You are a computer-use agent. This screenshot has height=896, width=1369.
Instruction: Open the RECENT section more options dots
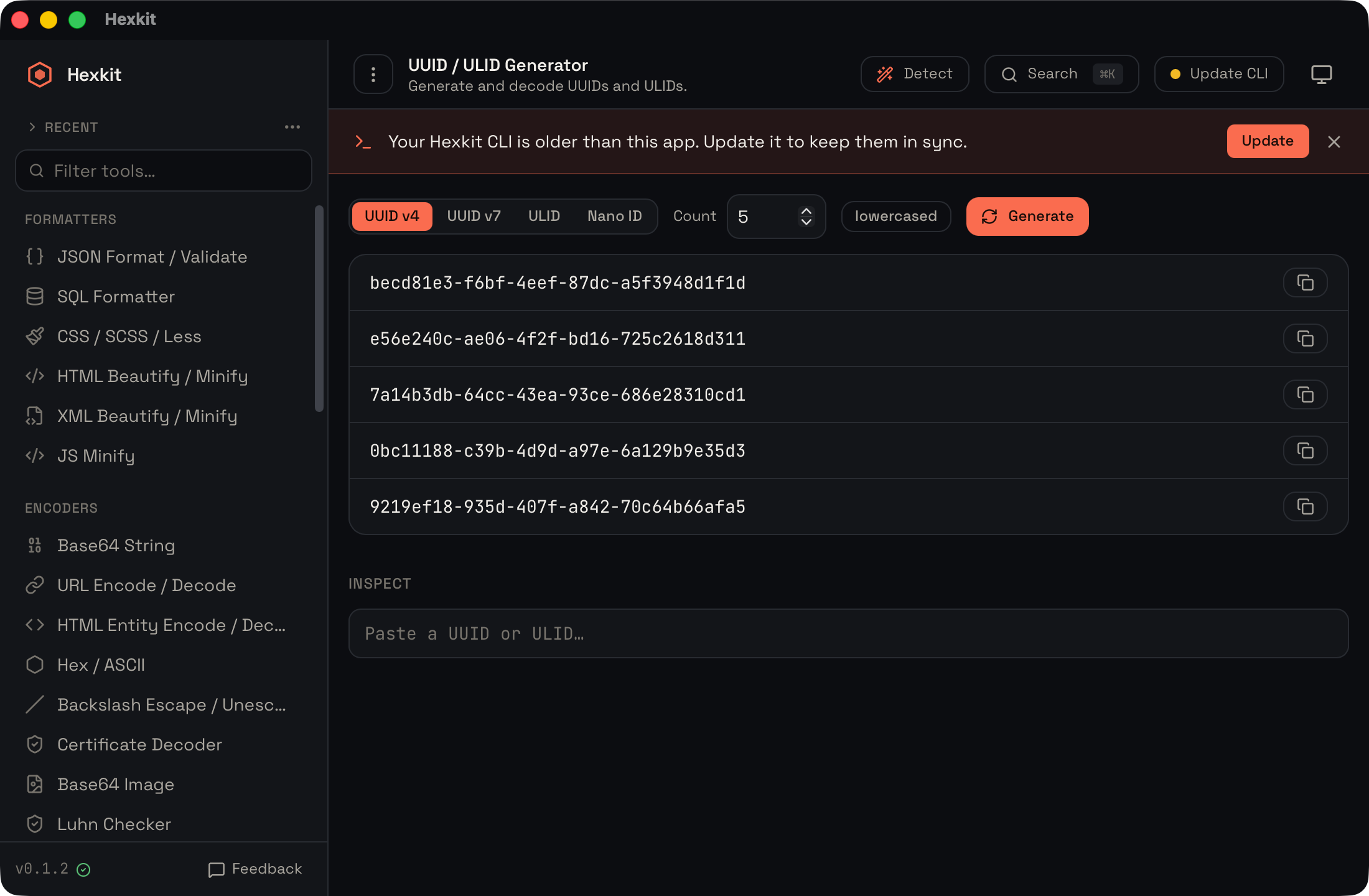pyautogui.click(x=292, y=127)
